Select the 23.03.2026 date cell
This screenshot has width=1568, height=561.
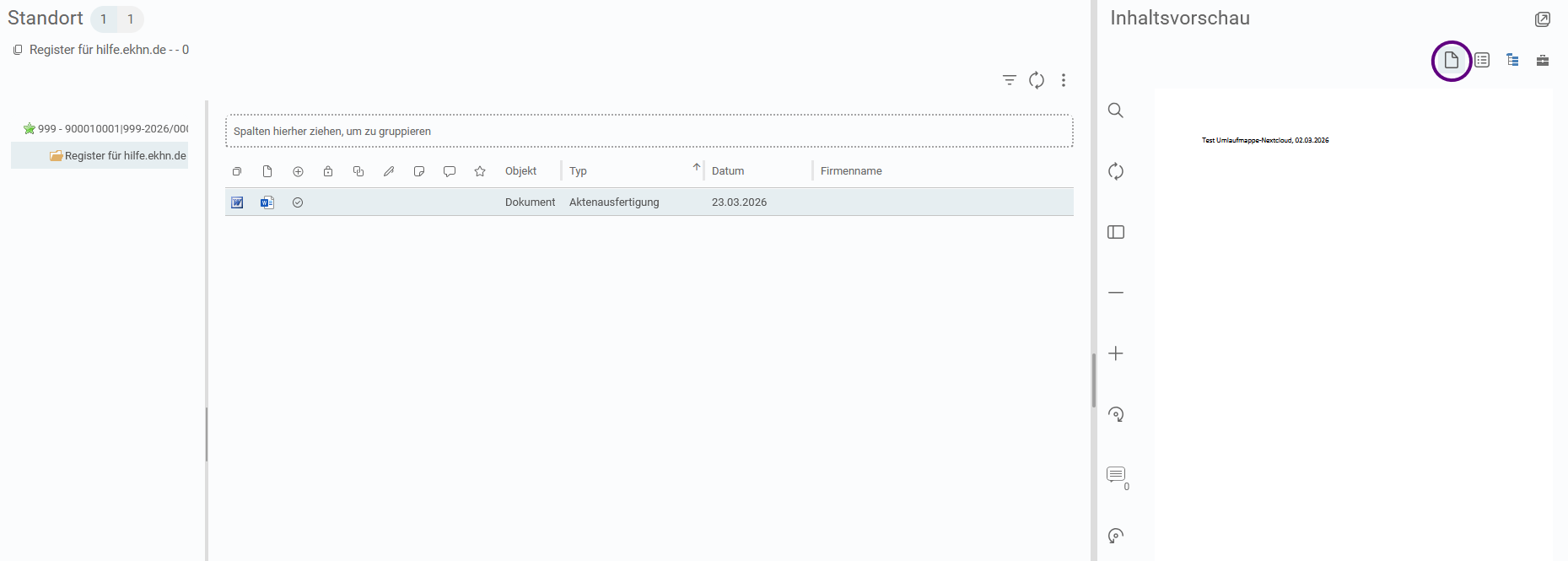point(739,202)
